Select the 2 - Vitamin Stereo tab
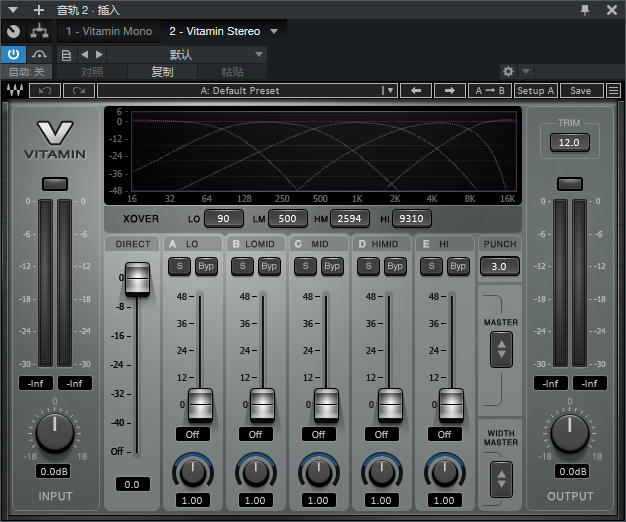 point(214,31)
